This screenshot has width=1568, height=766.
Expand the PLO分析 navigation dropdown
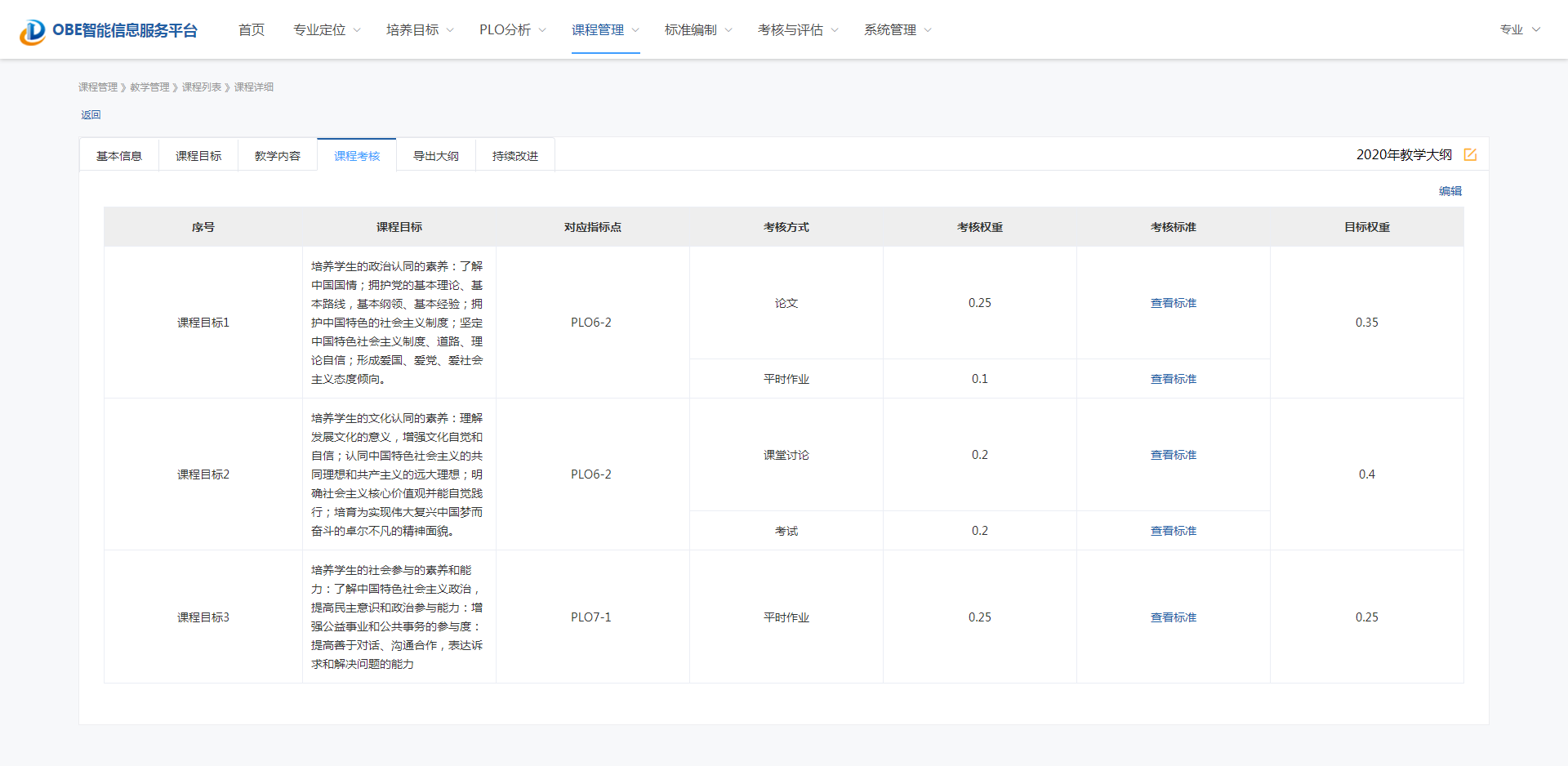coord(512,30)
